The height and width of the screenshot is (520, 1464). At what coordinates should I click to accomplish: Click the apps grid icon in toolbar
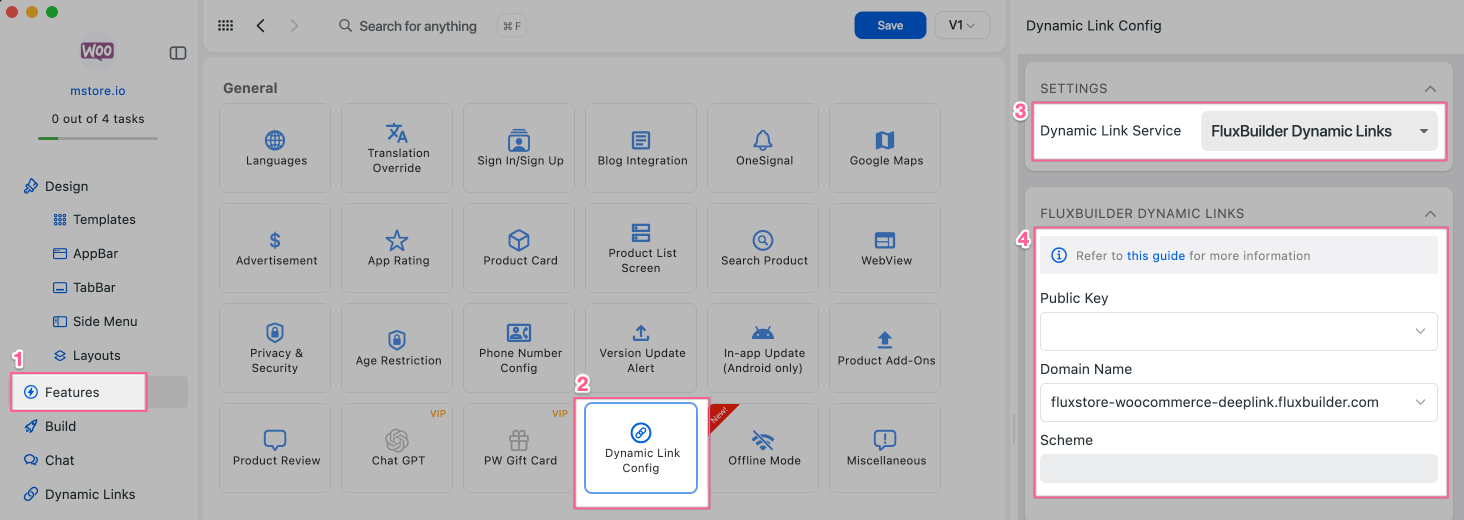(x=225, y=26)
